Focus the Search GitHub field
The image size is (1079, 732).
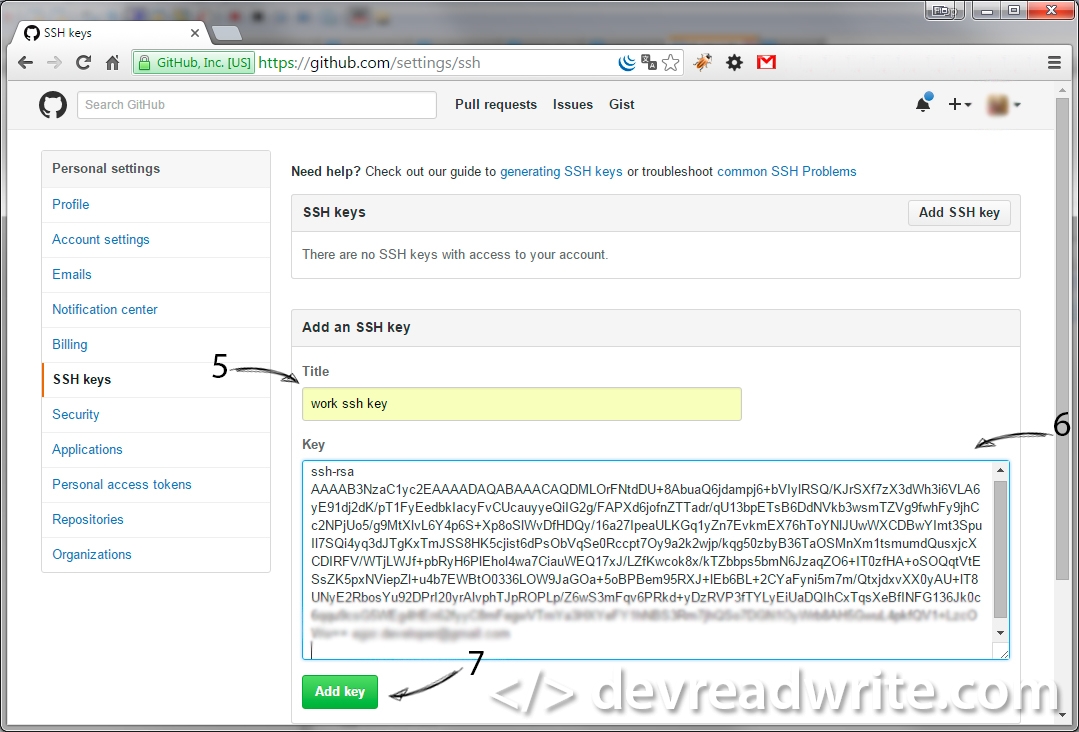(257, 105)
